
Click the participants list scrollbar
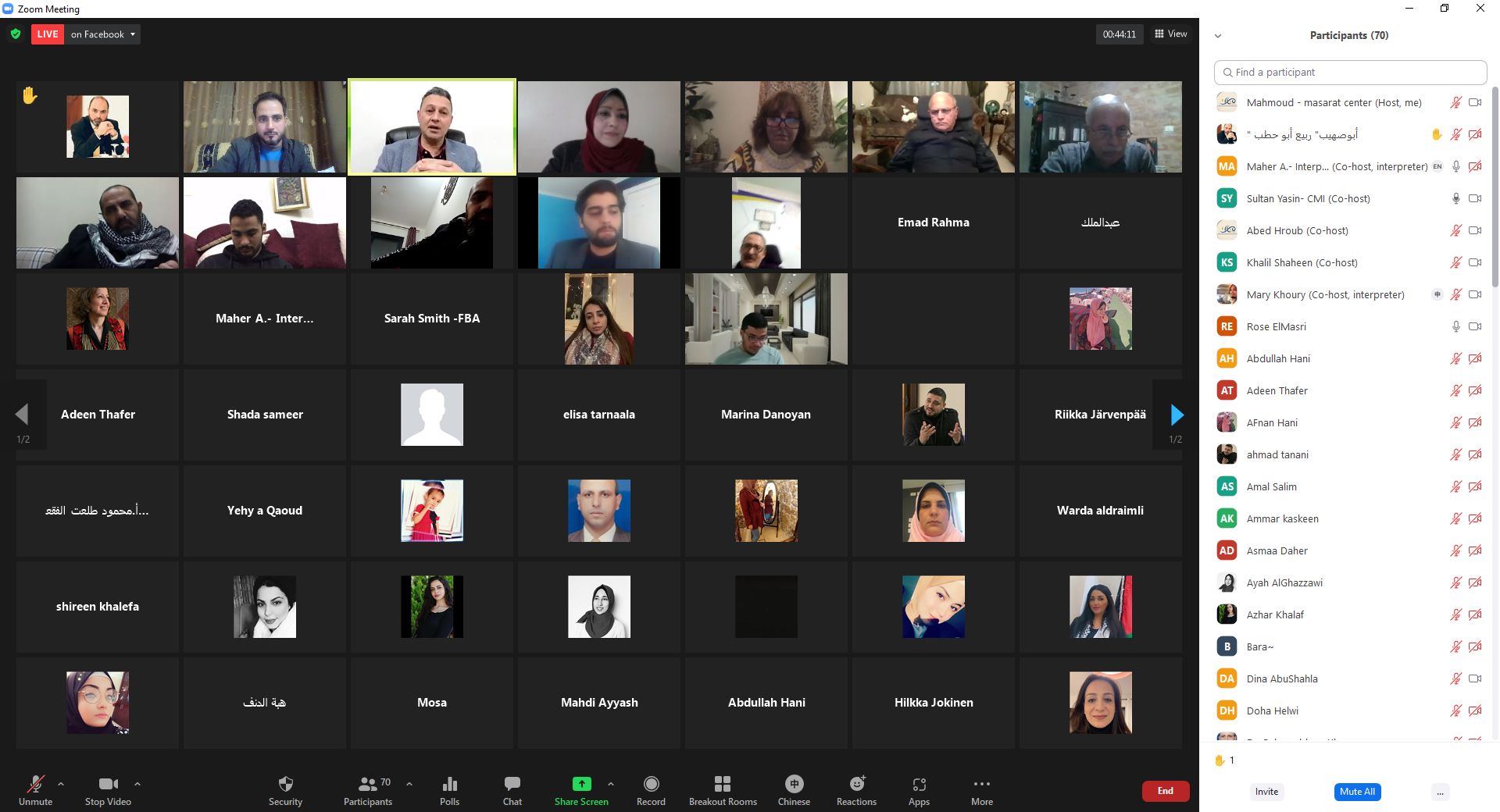click(1495, 187)
